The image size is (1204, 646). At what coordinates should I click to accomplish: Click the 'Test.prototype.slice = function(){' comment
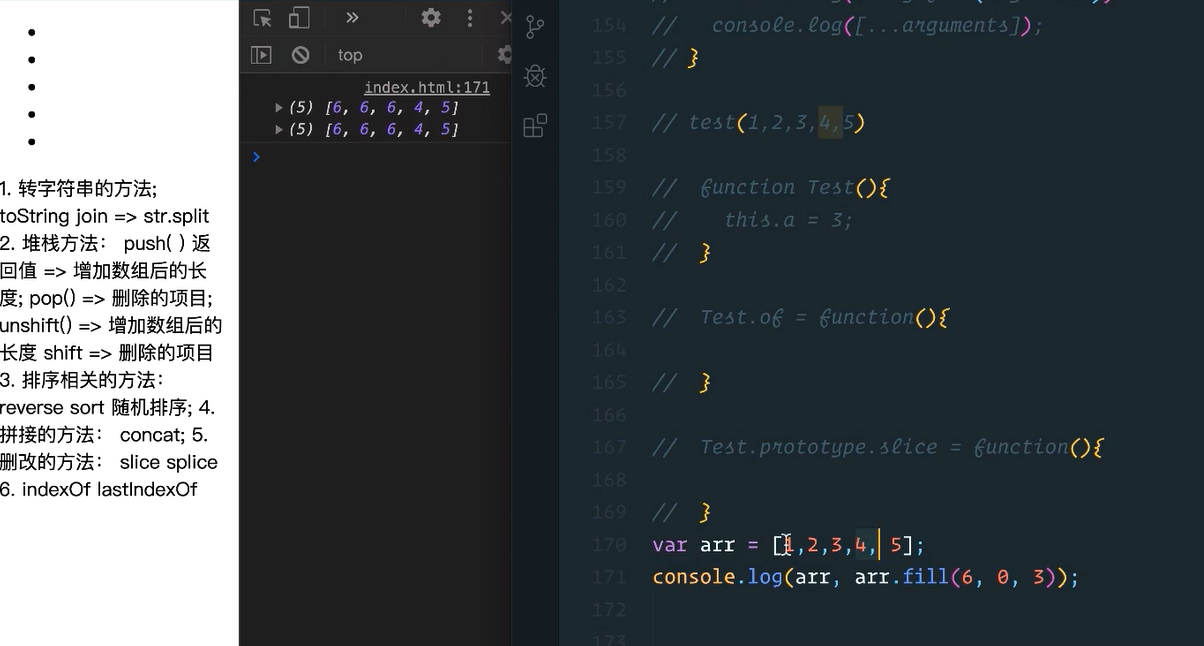pyautogui.click(x=901, y=447)
